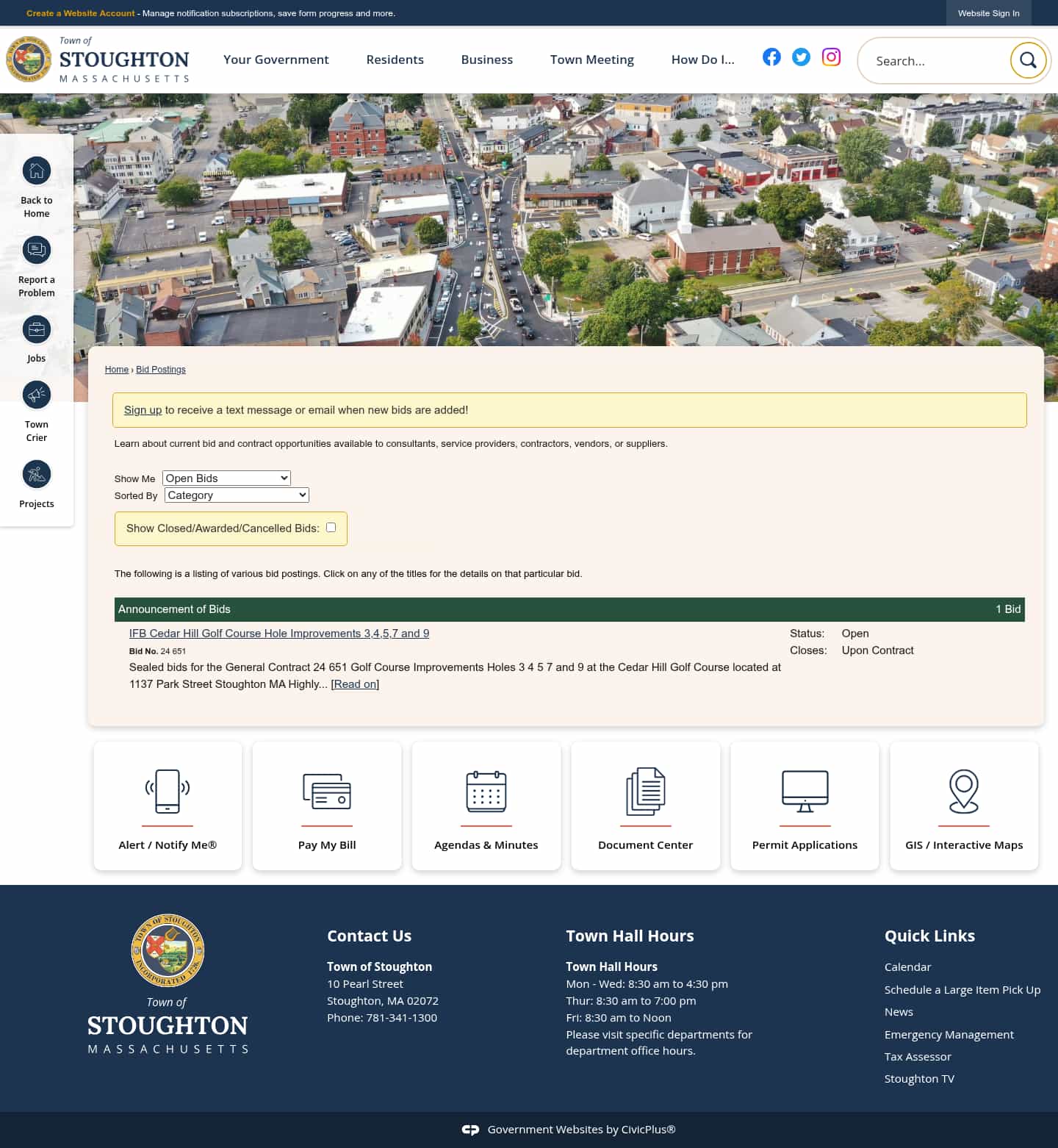This screenshot has height=1148, width=1058.
Task: Toggle Show Closed/Awarded/Cancelled Bids checkbox
Action: pyautogui.click(x=331, y=528)
